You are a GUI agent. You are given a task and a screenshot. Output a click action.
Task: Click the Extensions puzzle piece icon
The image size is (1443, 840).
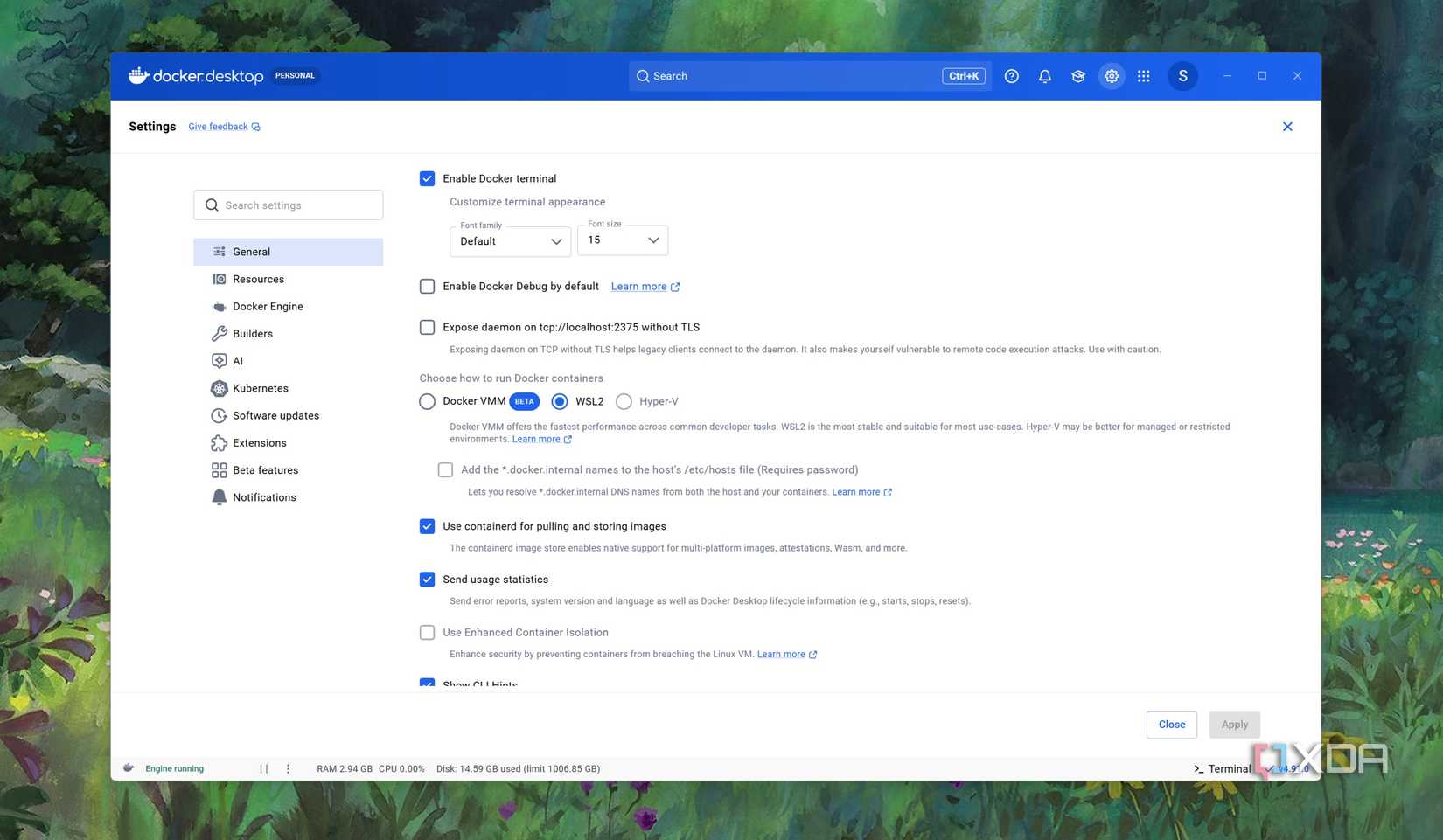(220, 443)
